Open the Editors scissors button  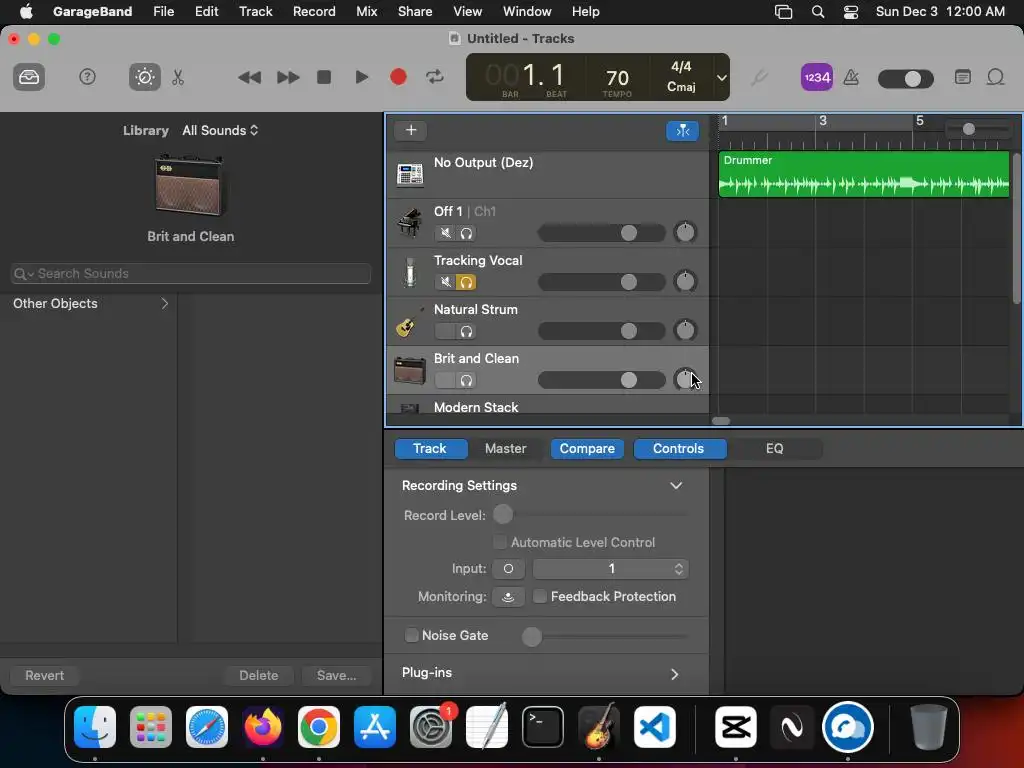coord(178,78)
